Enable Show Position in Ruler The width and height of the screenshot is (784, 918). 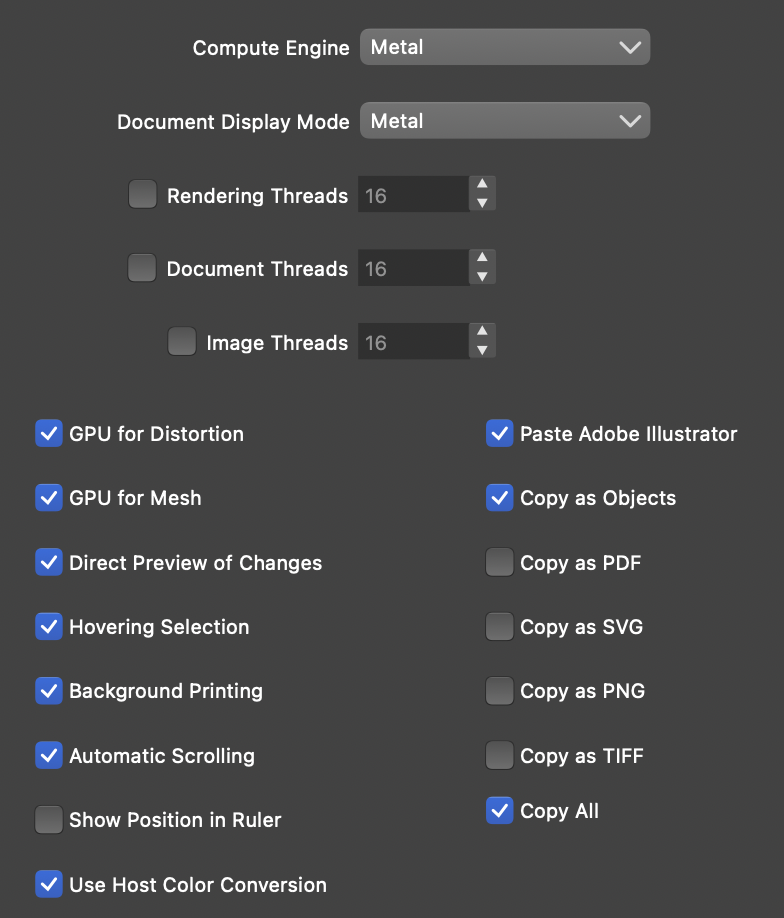[49, 820]
